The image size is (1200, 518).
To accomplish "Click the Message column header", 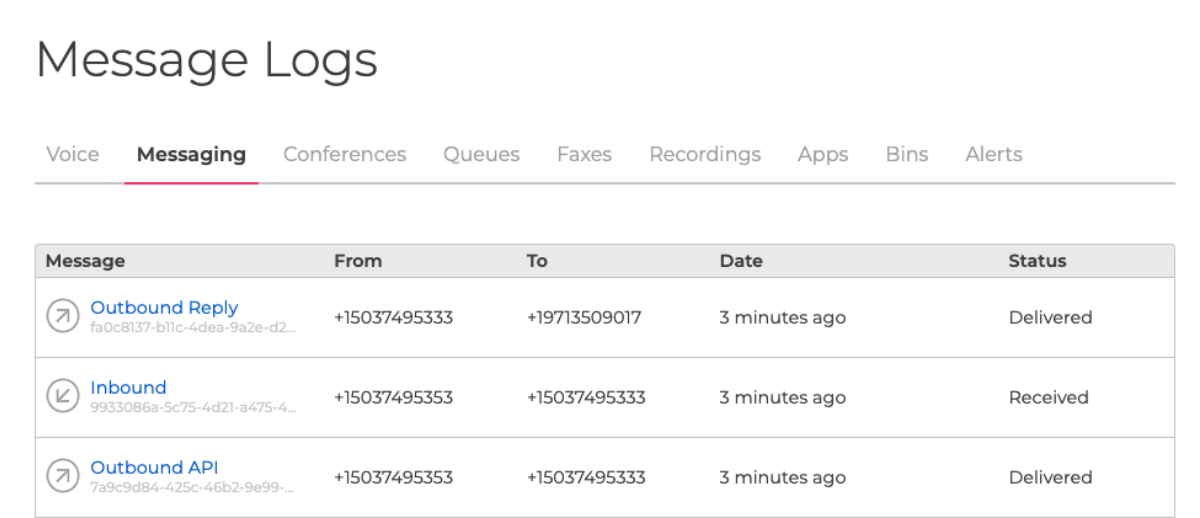I will pos(85,261).
